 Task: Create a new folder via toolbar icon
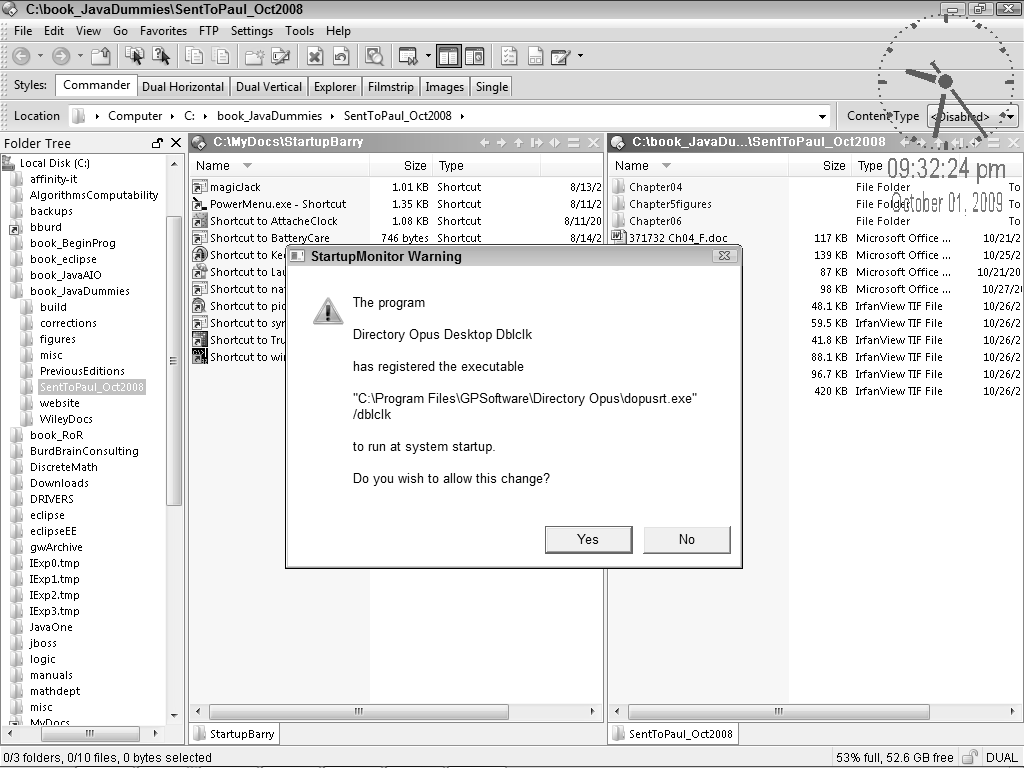(254, 57)
